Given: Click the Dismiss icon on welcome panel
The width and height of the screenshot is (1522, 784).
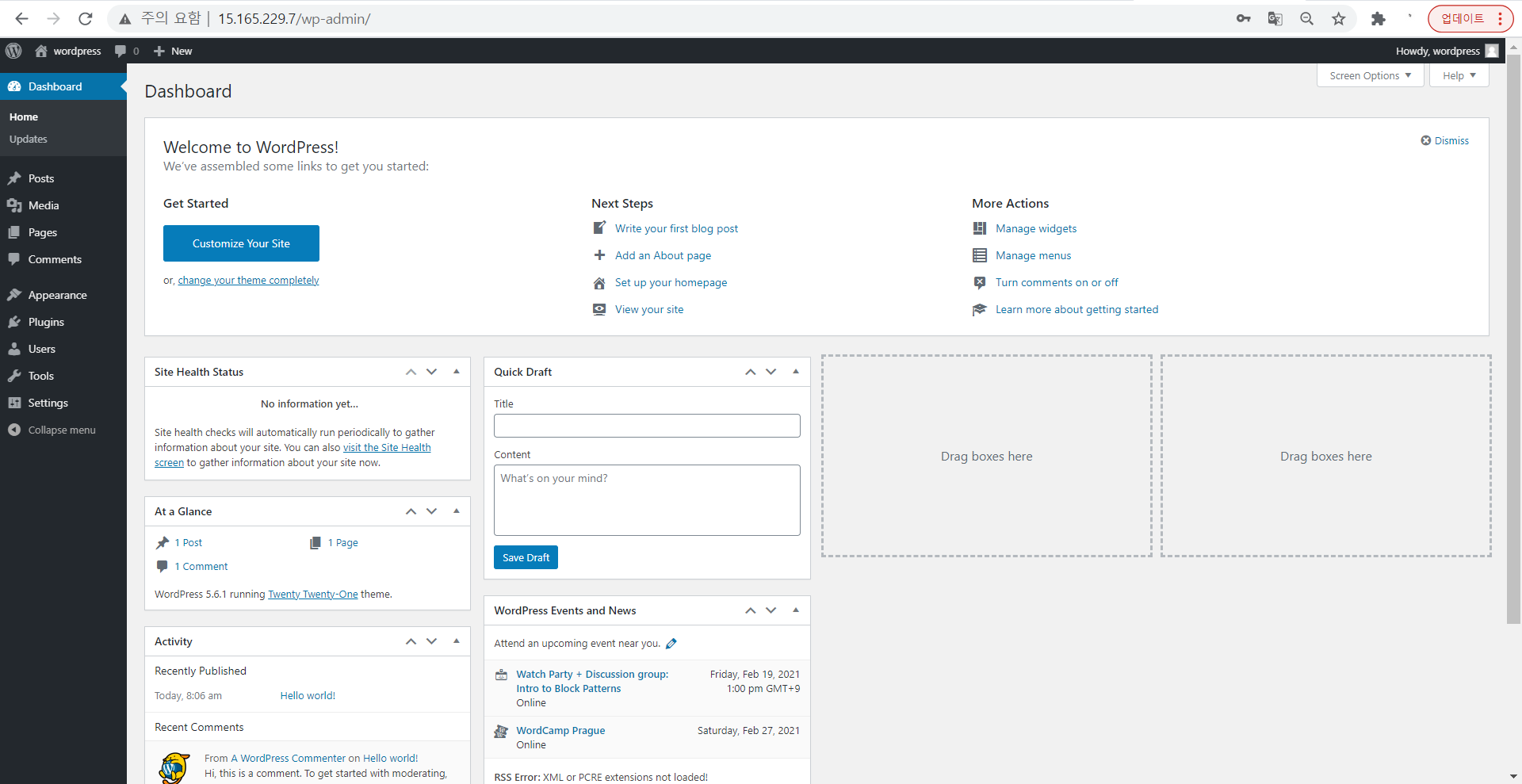Looking at the screenshot, I should point(1426,140).
